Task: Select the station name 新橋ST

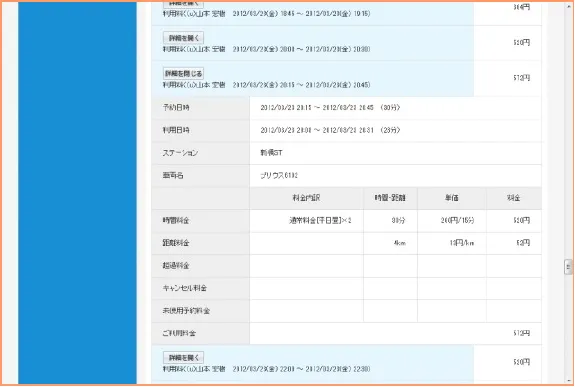Action: [x=271, y=153]
